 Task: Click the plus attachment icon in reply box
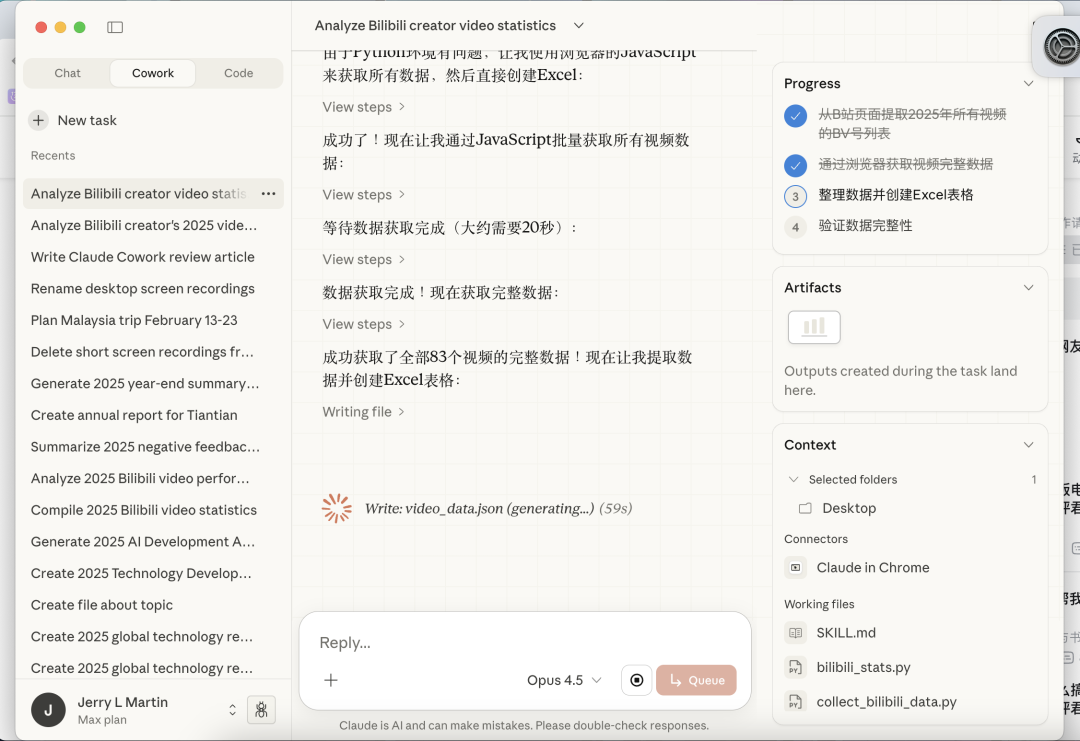click(331, 680)
